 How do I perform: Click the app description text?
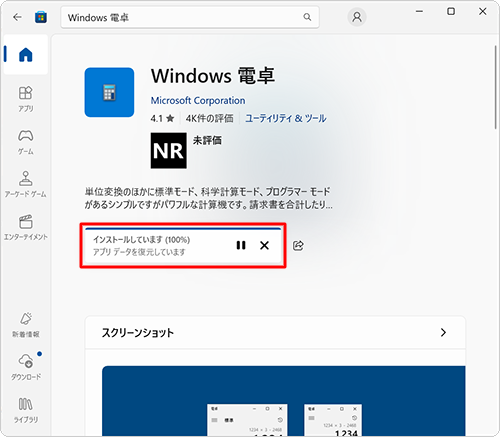coord(208,198)
